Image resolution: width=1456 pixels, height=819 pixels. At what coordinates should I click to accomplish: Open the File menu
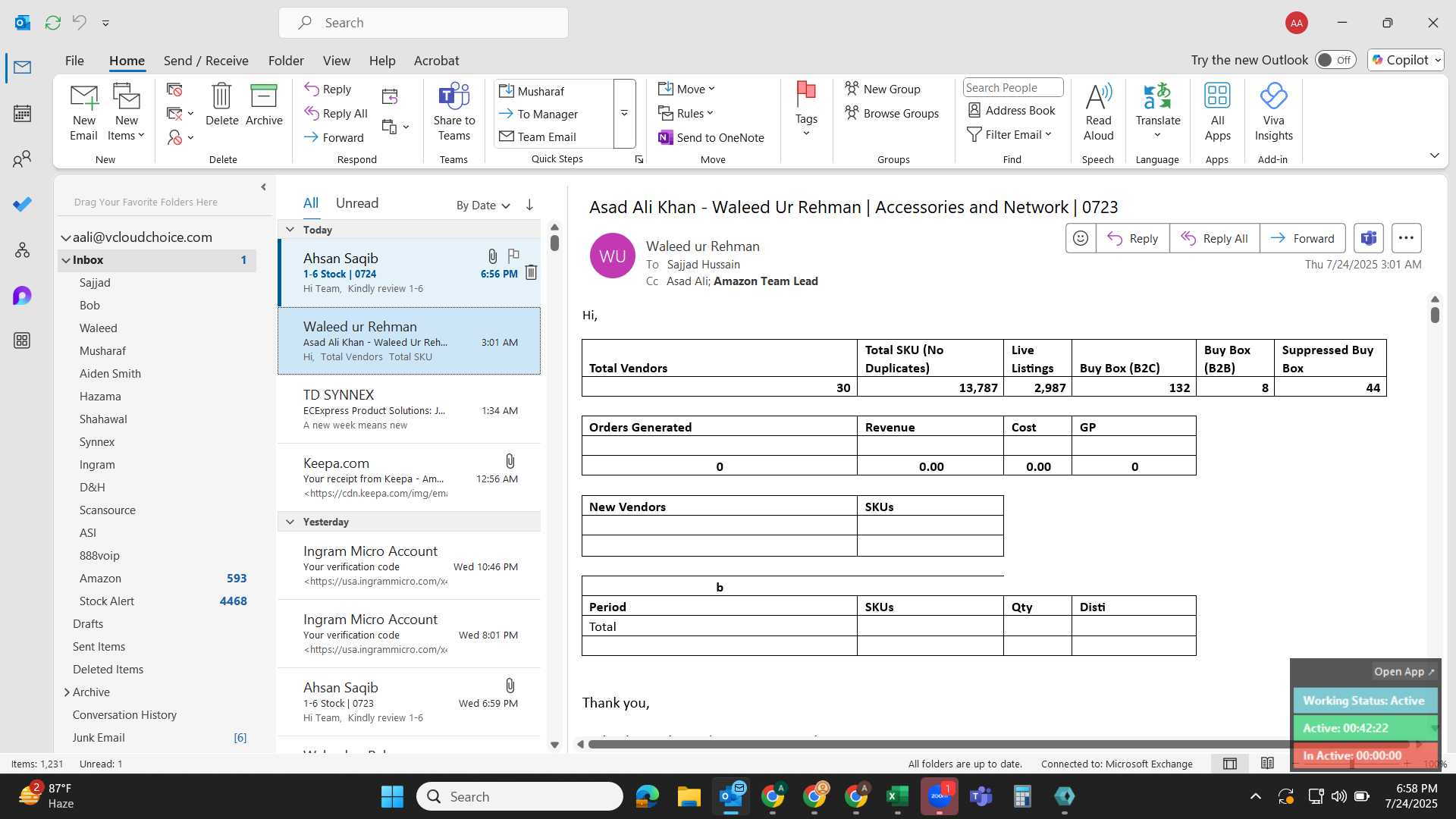click(74, 61)
